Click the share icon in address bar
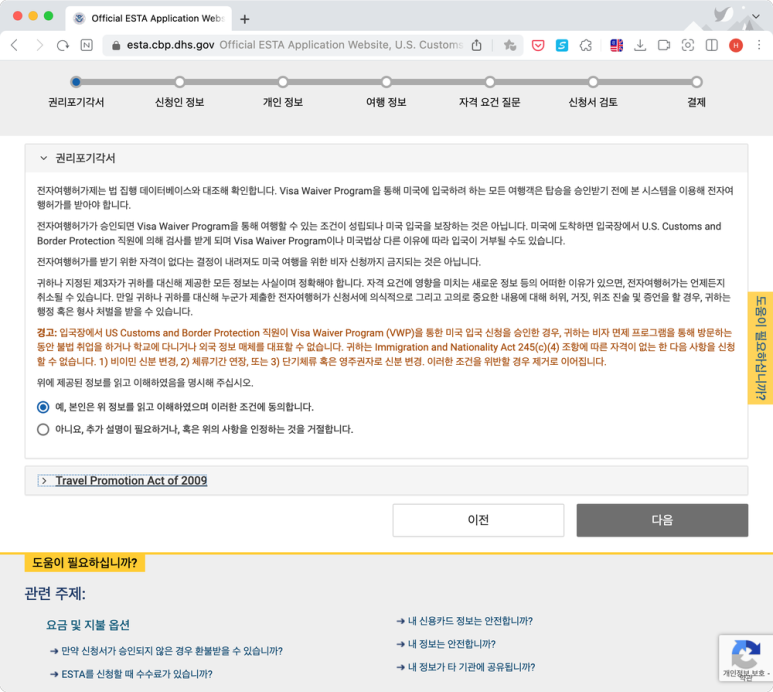This screenshot has width=773, height=692. tap(476, 45)
